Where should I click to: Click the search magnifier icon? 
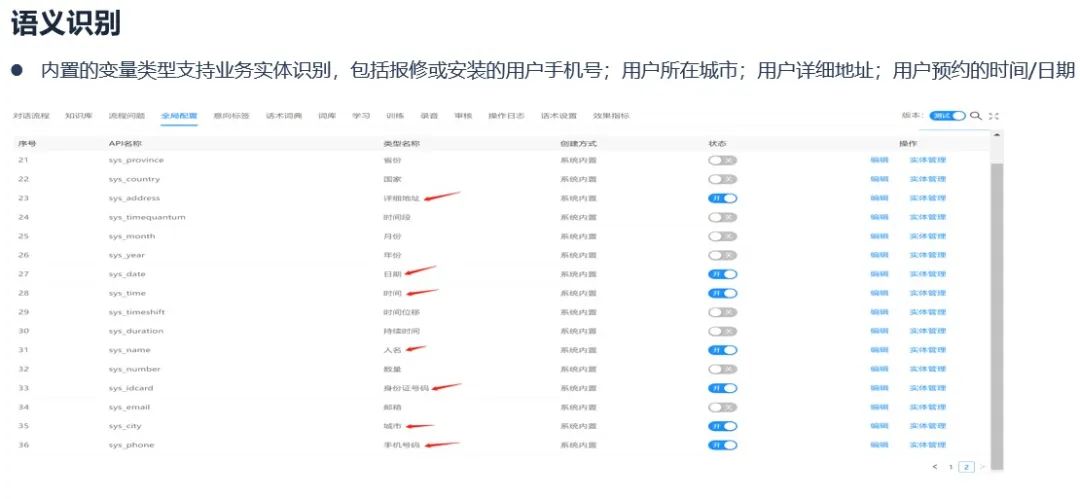[976, 116]
